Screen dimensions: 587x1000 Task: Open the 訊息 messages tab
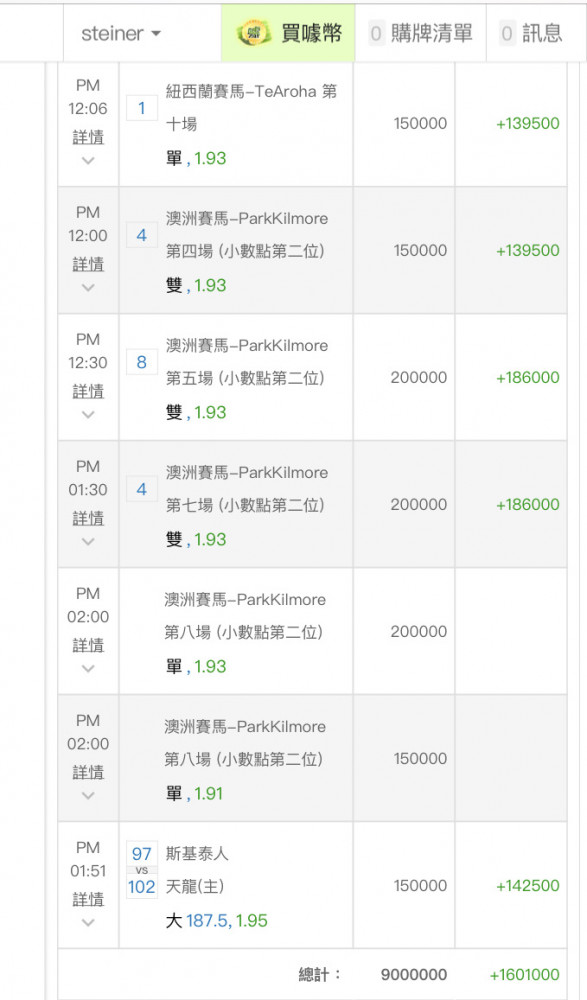(x=531, y=33)
